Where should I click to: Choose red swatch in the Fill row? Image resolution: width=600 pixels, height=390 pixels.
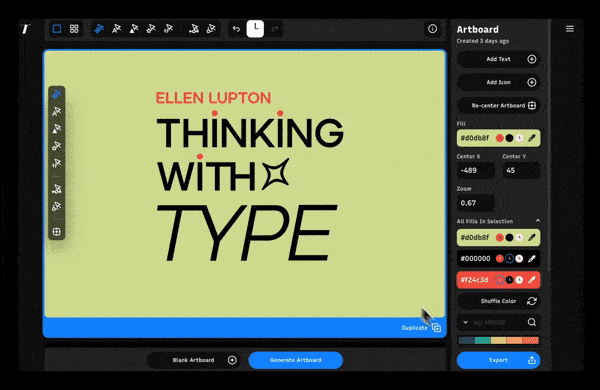click(x=499, y=138)
